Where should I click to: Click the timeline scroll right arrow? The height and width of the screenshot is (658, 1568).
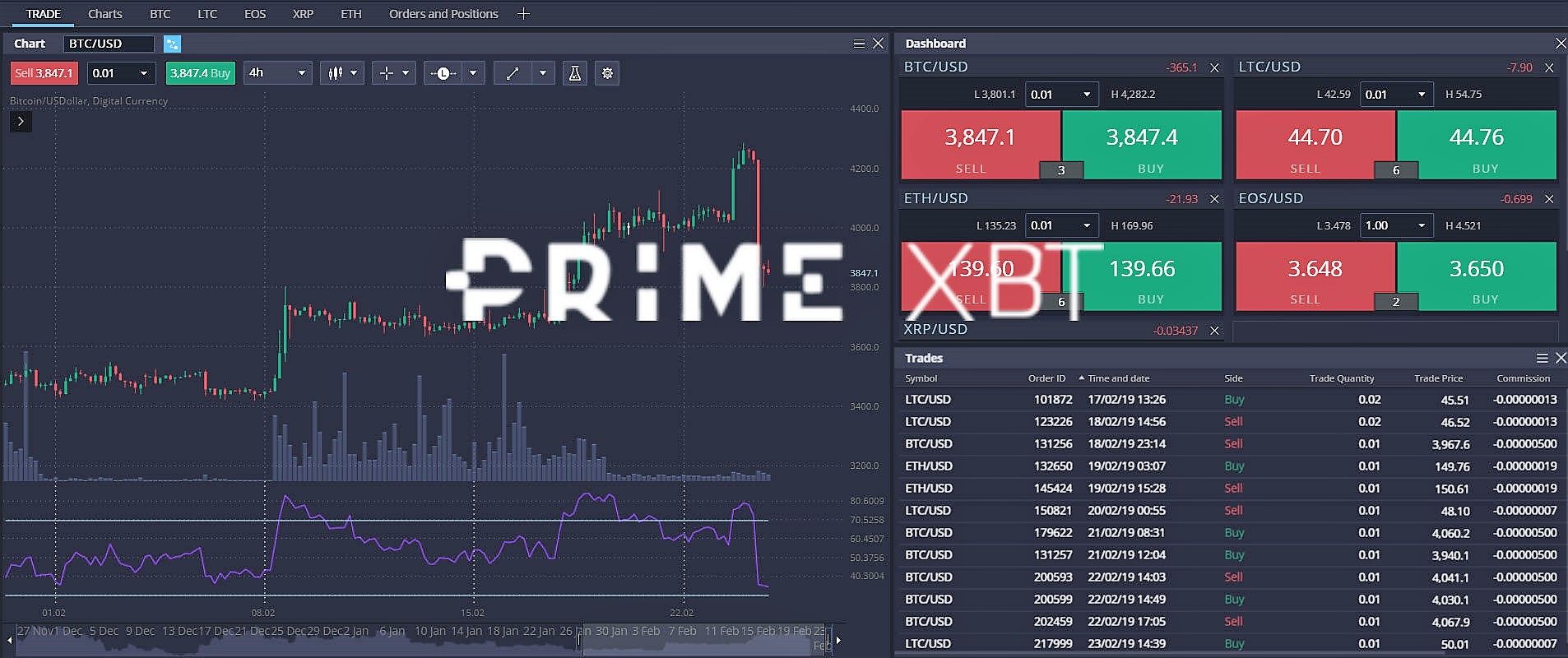pyautogui.click(x=838, y=640)
